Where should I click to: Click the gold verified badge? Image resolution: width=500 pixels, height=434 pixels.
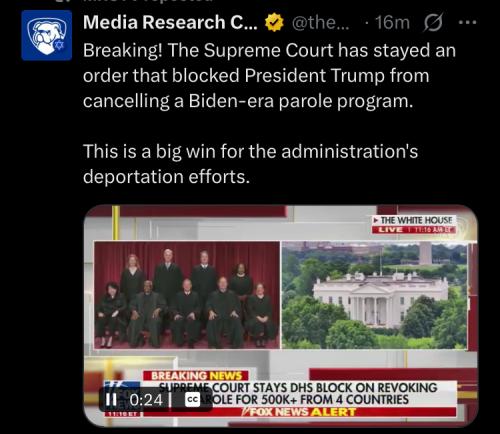pyautogui.click(x=274, y=23)
